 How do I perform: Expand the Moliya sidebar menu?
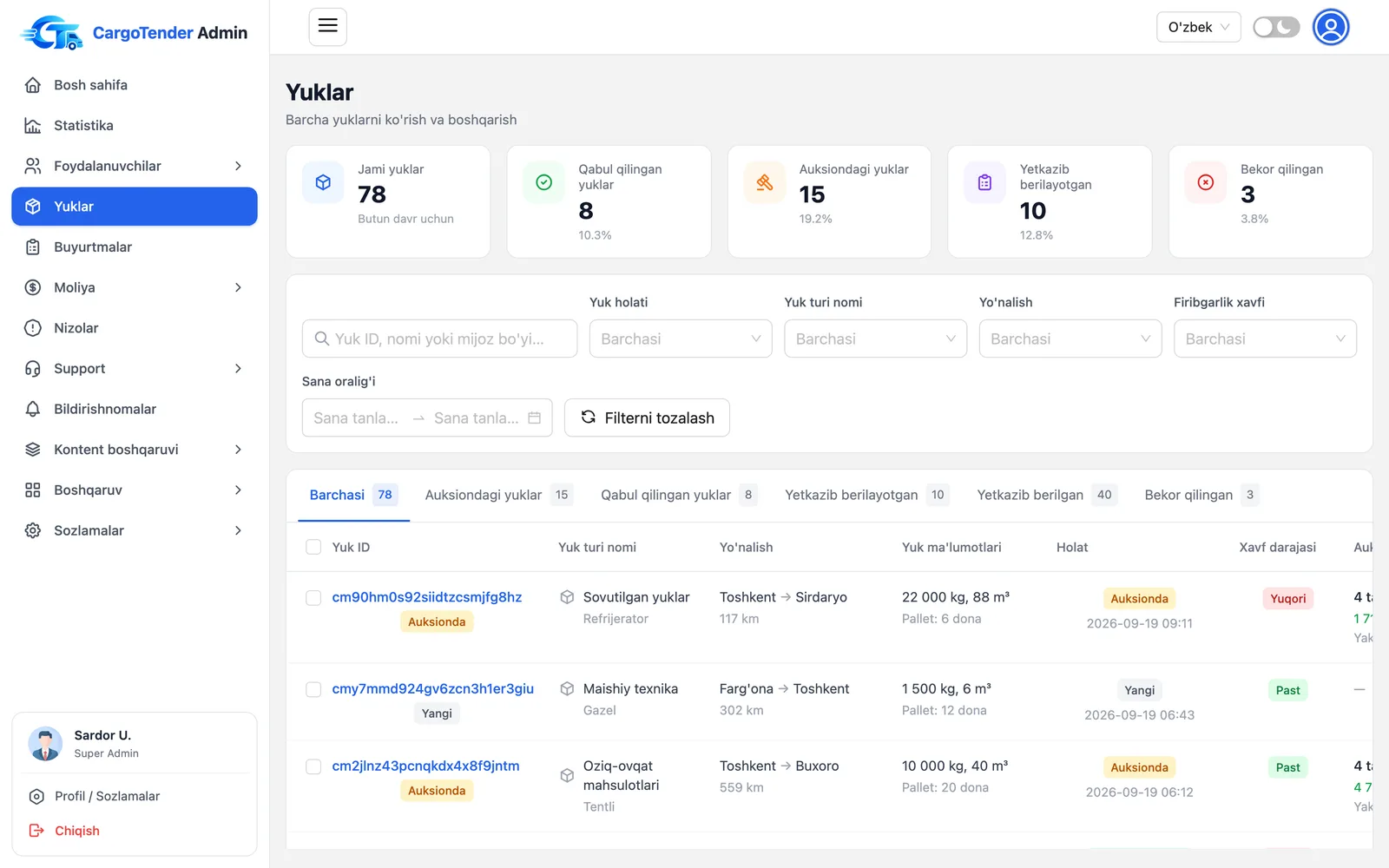(x=135, y=287)
